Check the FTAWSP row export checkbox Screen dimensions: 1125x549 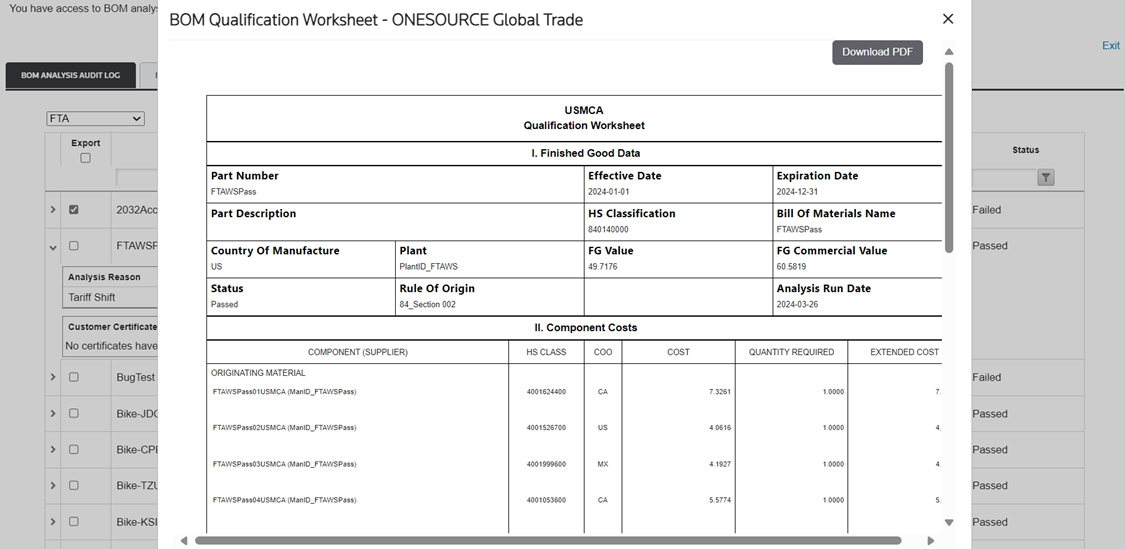(73, 245)
